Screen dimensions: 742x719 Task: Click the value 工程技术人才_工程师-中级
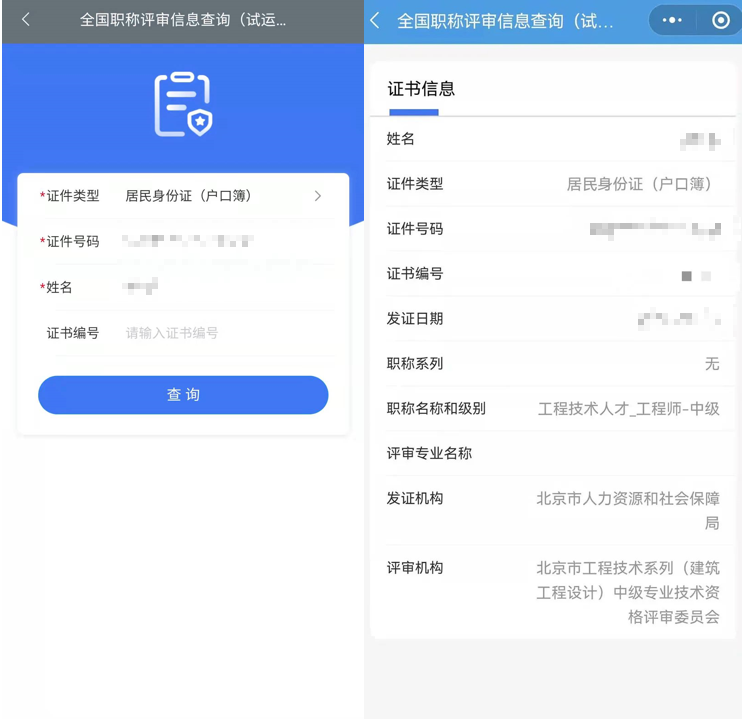click(628, 408)
